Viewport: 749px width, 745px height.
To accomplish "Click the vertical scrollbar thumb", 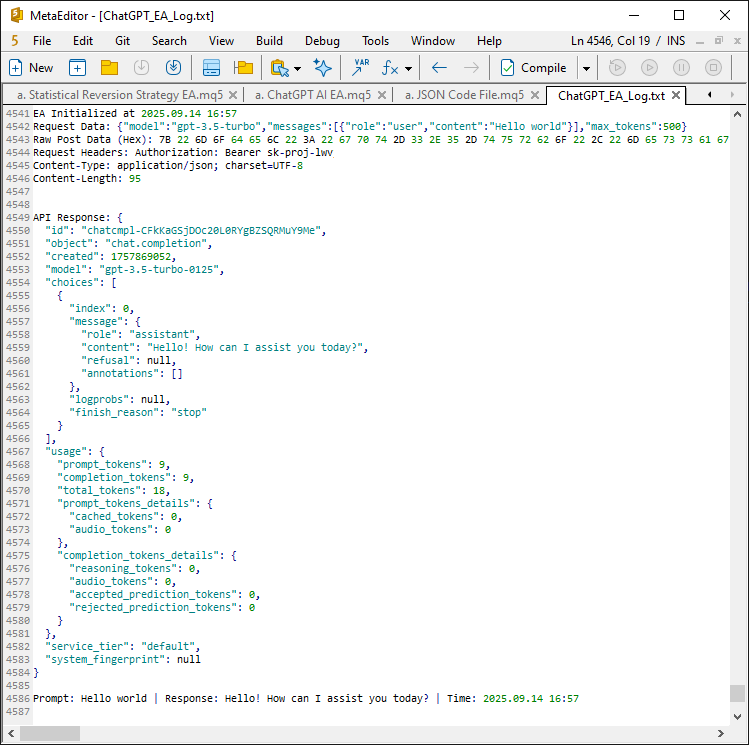I will (737, 693).
